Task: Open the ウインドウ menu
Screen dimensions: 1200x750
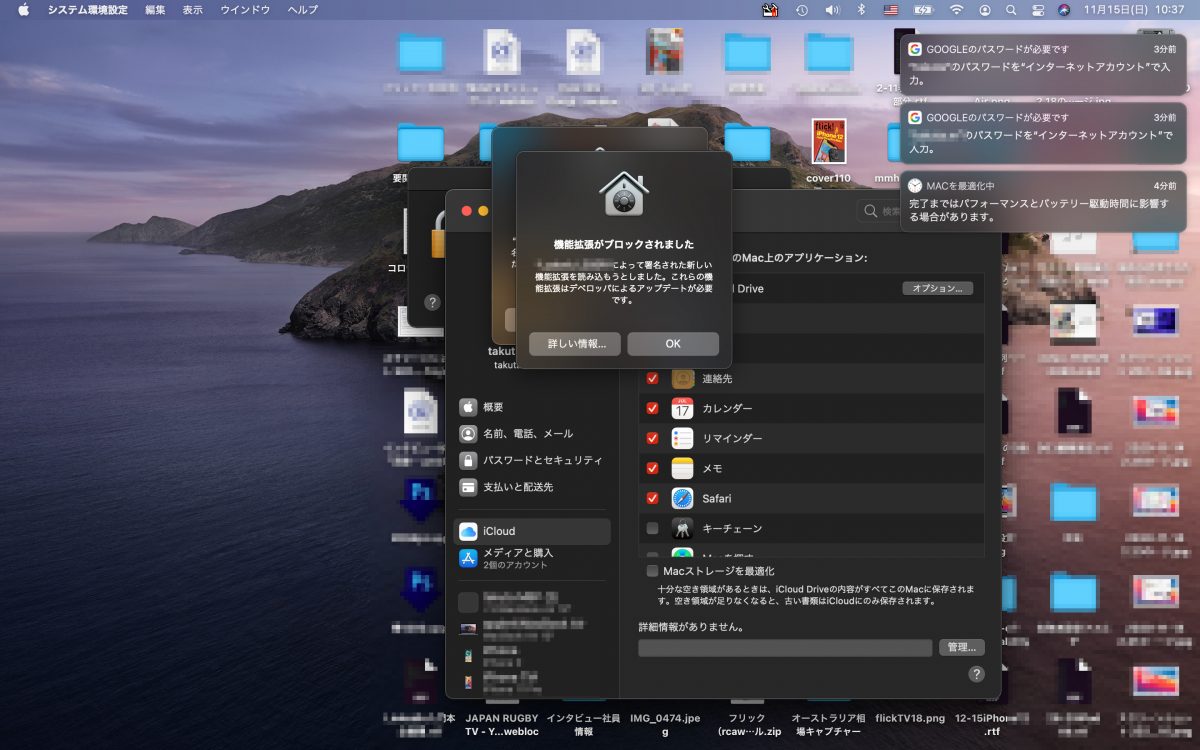Action: pyautogui.click(x=245, y=10)
